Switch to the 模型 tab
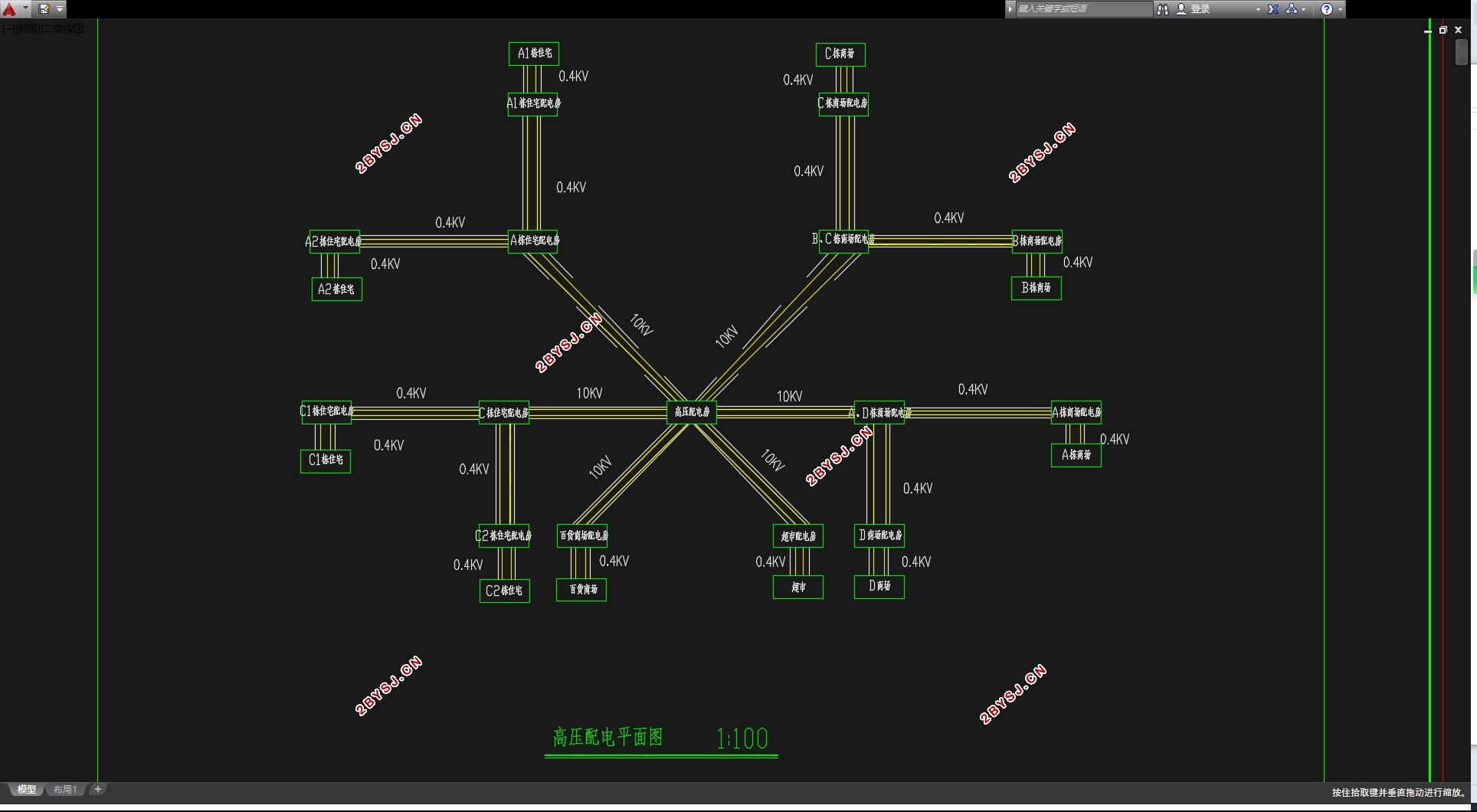This screenshot has height=812, width=1477. pos(27,789)
